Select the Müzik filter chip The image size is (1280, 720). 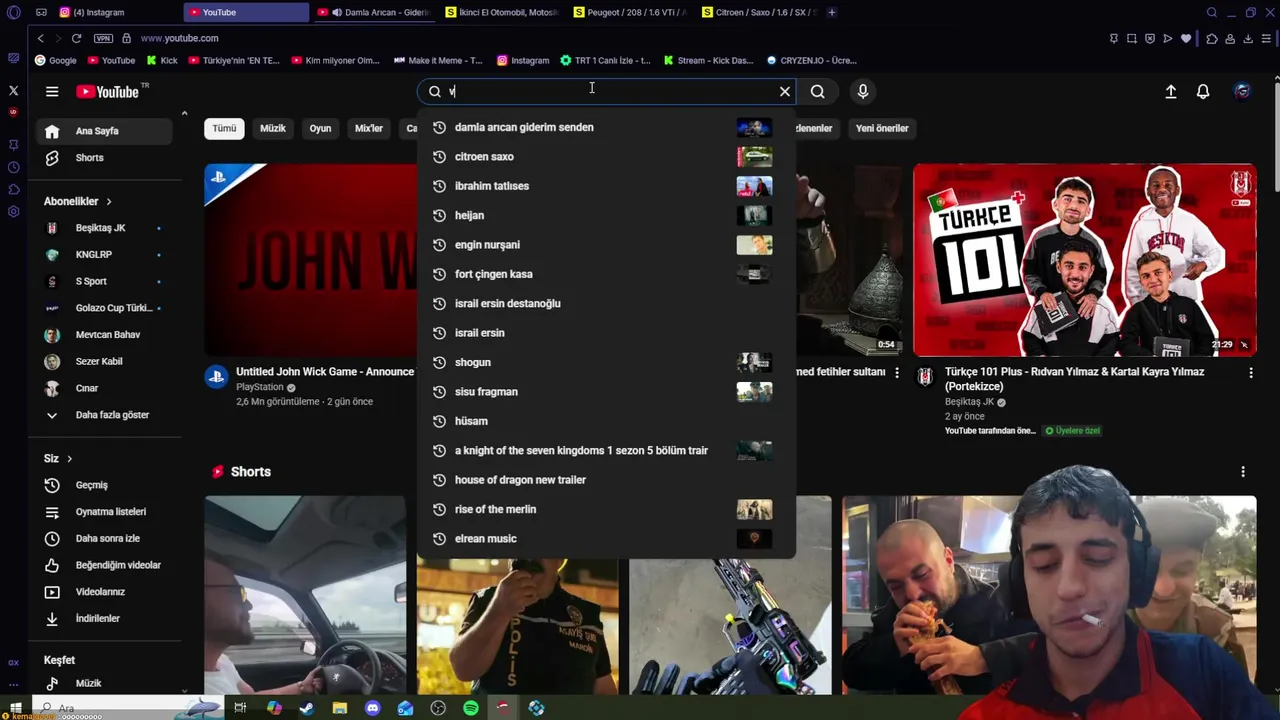(273, 128)
